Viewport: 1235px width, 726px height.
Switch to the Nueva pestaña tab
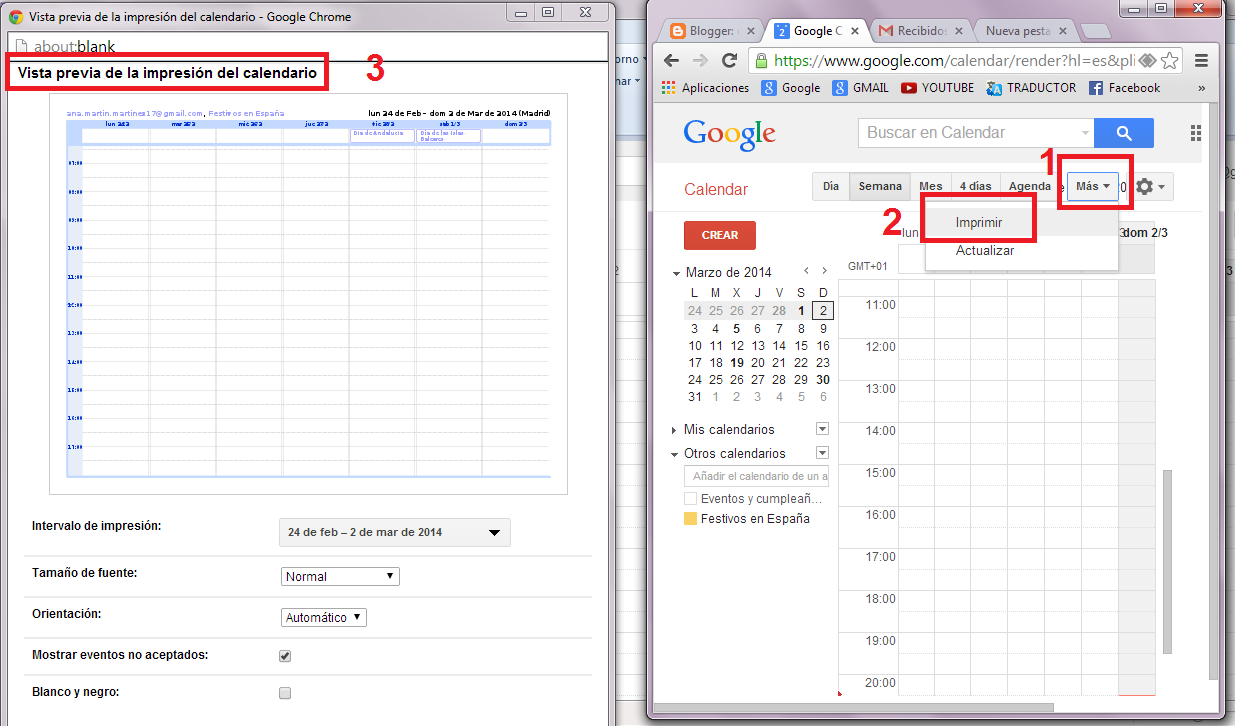pos(1020,31)
